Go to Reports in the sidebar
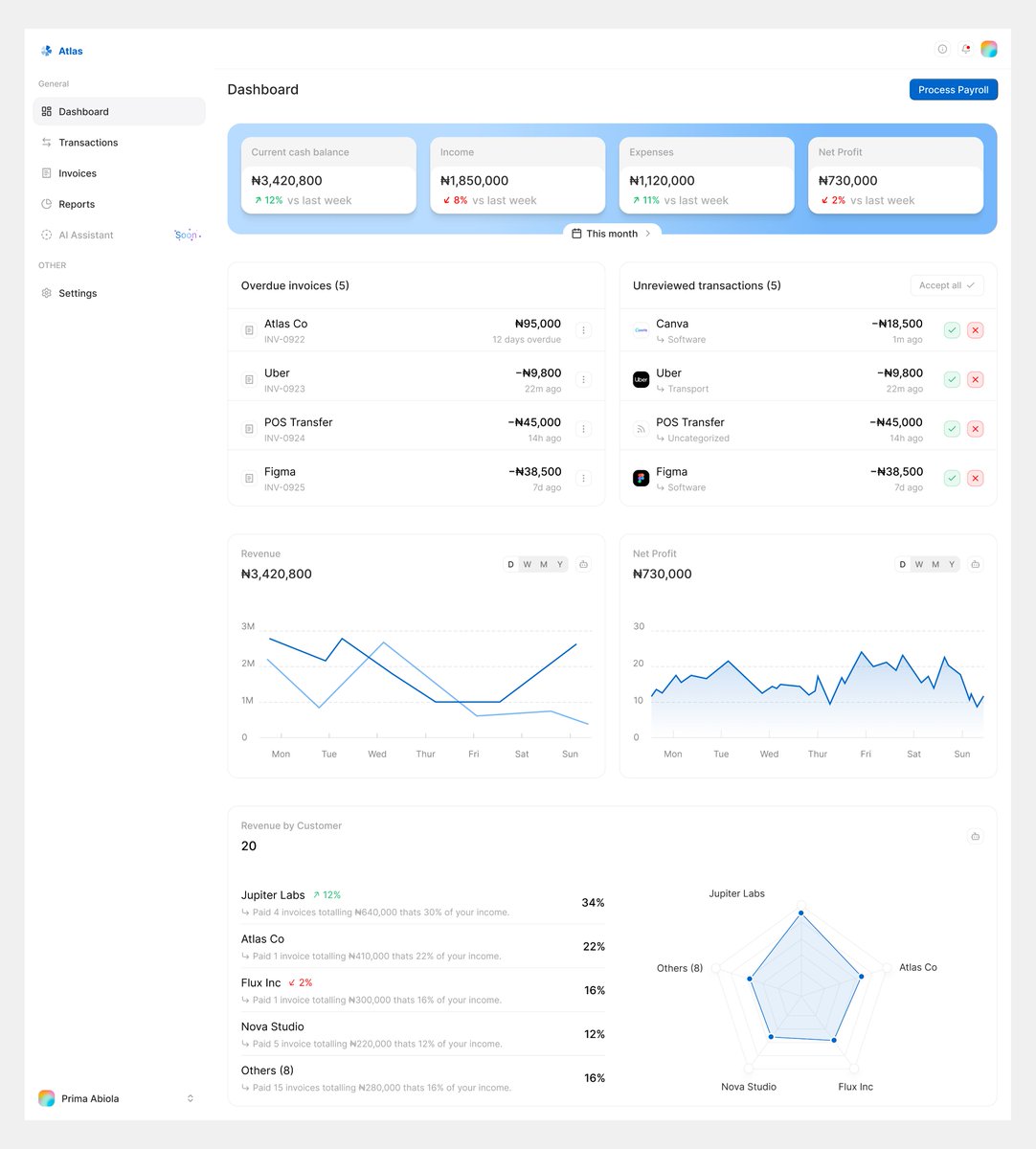Screen dimensions: 1036x1149 coord(120,204)
